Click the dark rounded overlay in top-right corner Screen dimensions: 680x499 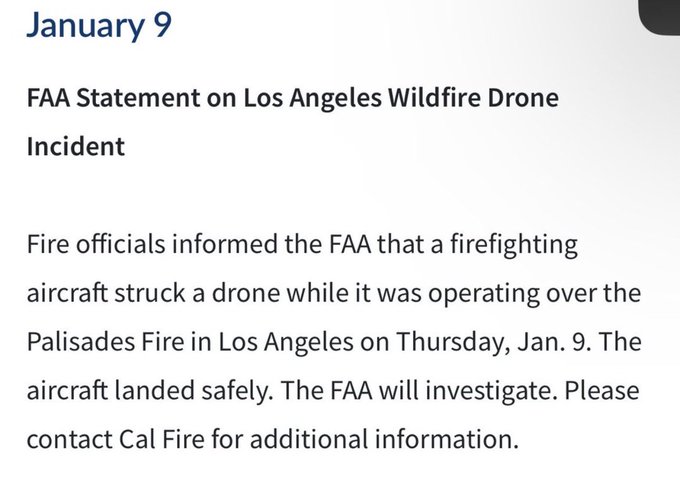pos(660,16)
